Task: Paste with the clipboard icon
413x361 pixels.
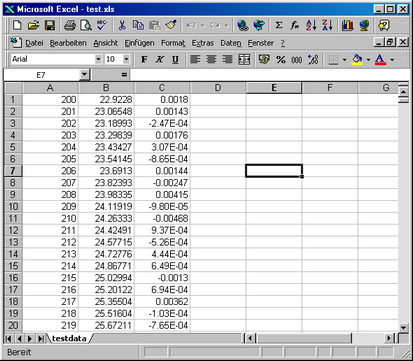Action: (155, 25)
